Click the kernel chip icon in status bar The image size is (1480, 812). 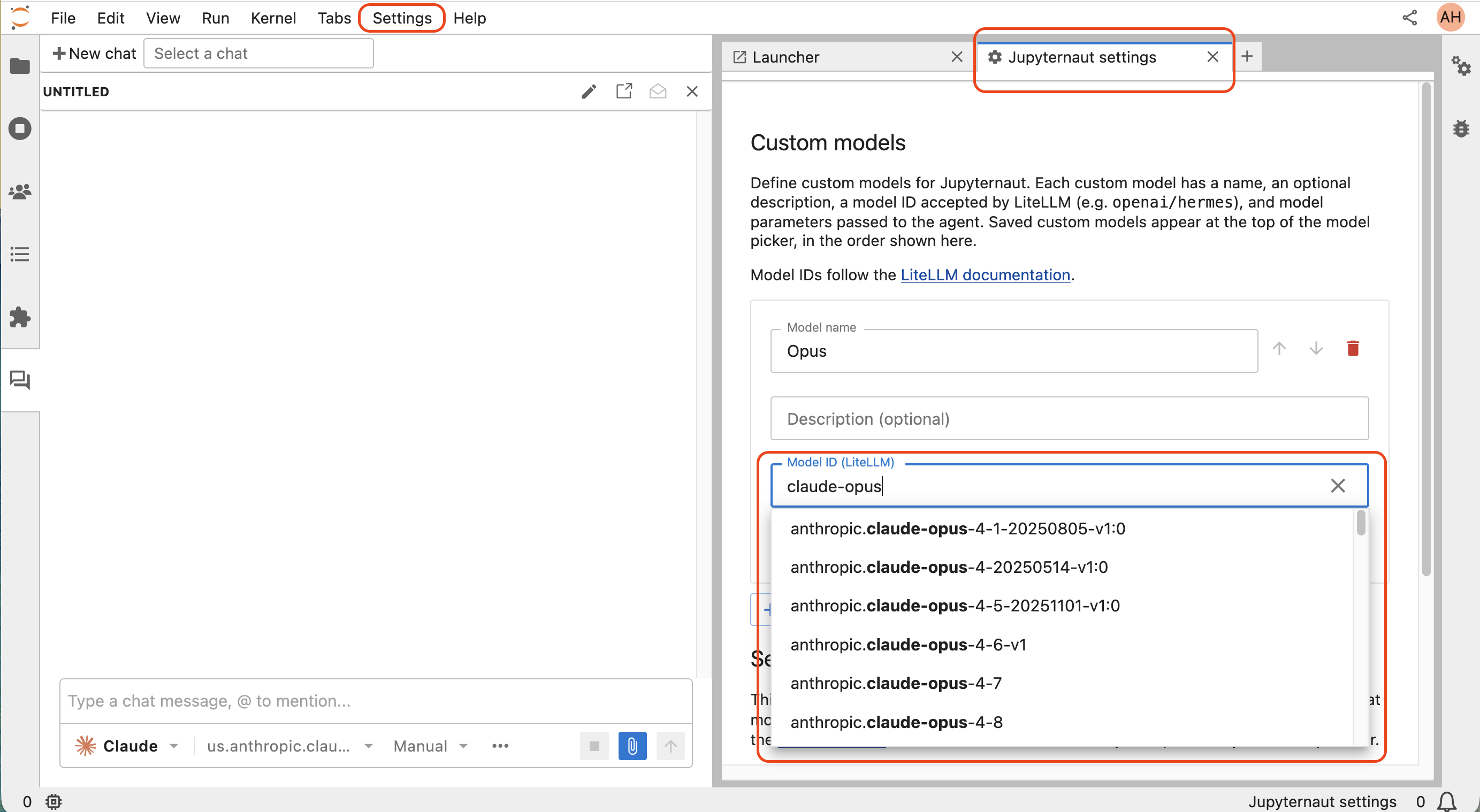[54, 801]
